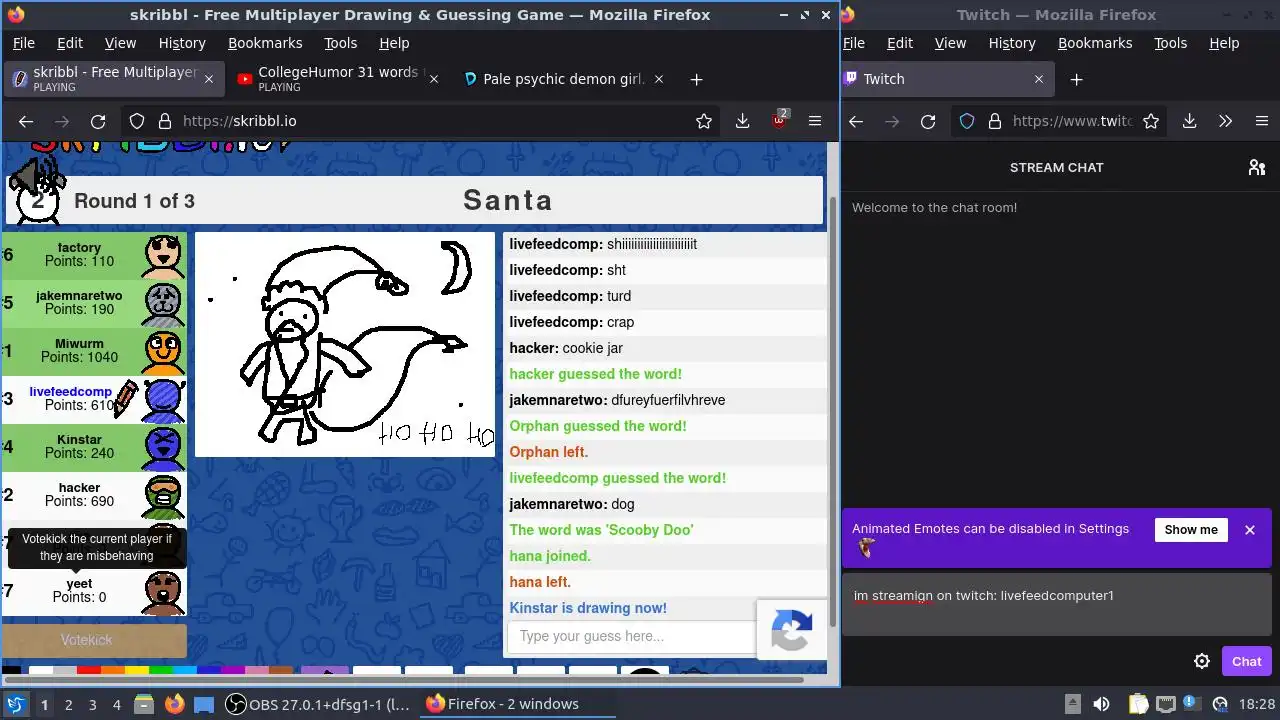
Task: Open Bookmarks menu in skribbl Firefox window
Action: (x=265, y=43)
